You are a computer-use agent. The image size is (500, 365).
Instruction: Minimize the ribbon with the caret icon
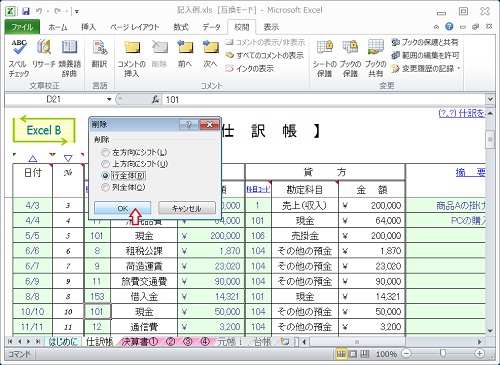436,27
